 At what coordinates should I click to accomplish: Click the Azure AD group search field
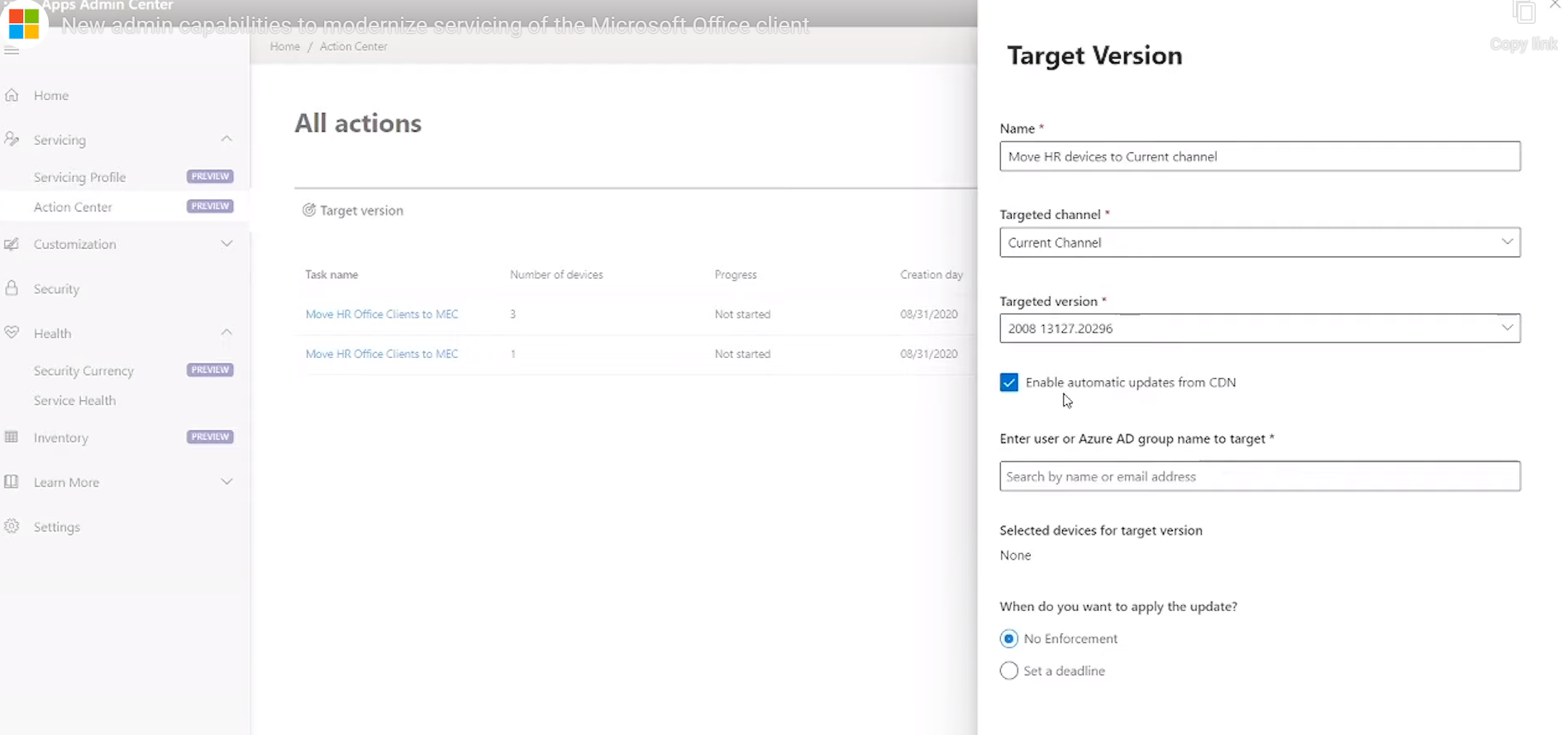coord(1260,476)
